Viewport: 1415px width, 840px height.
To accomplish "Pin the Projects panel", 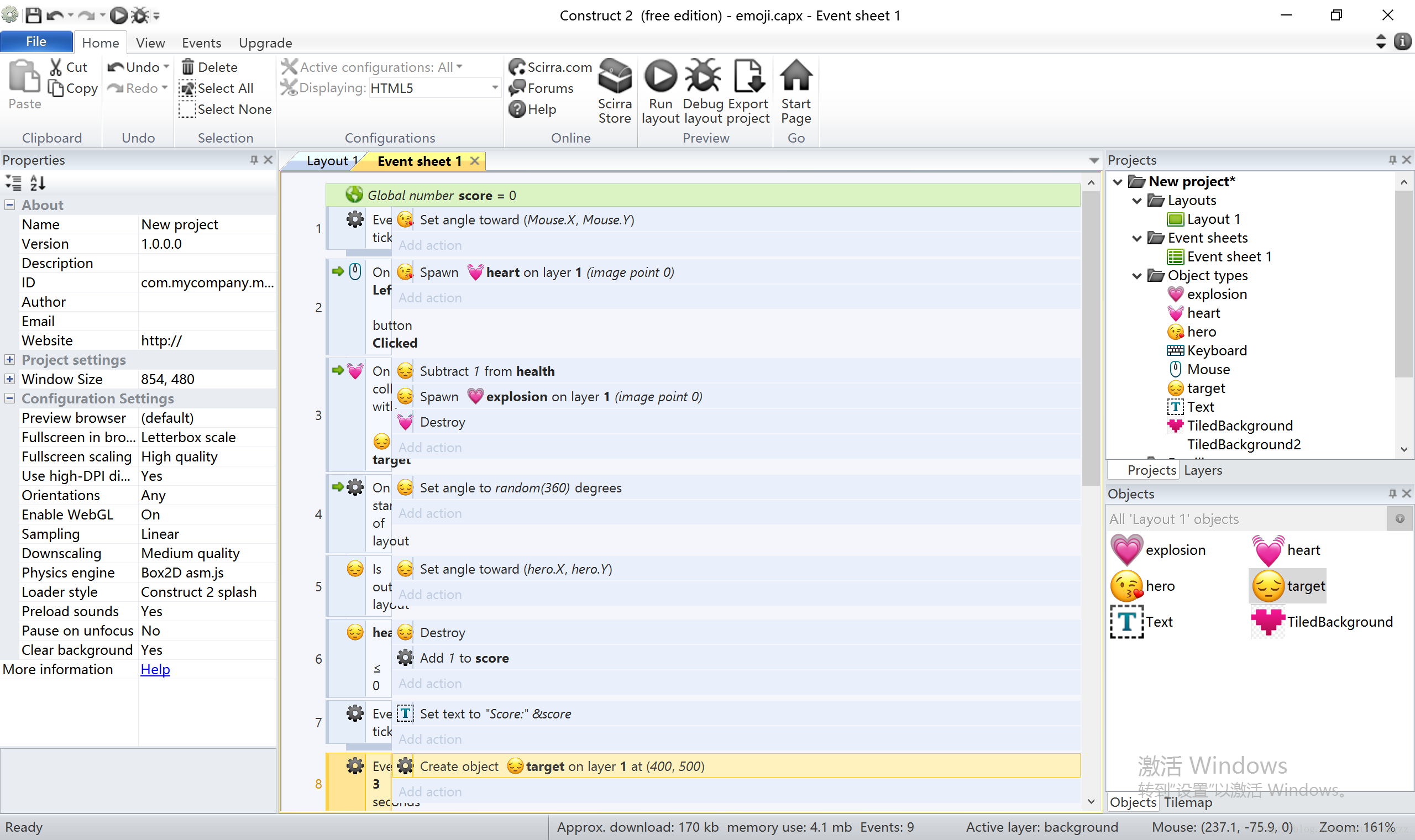I will click(x=1392, y=160).
